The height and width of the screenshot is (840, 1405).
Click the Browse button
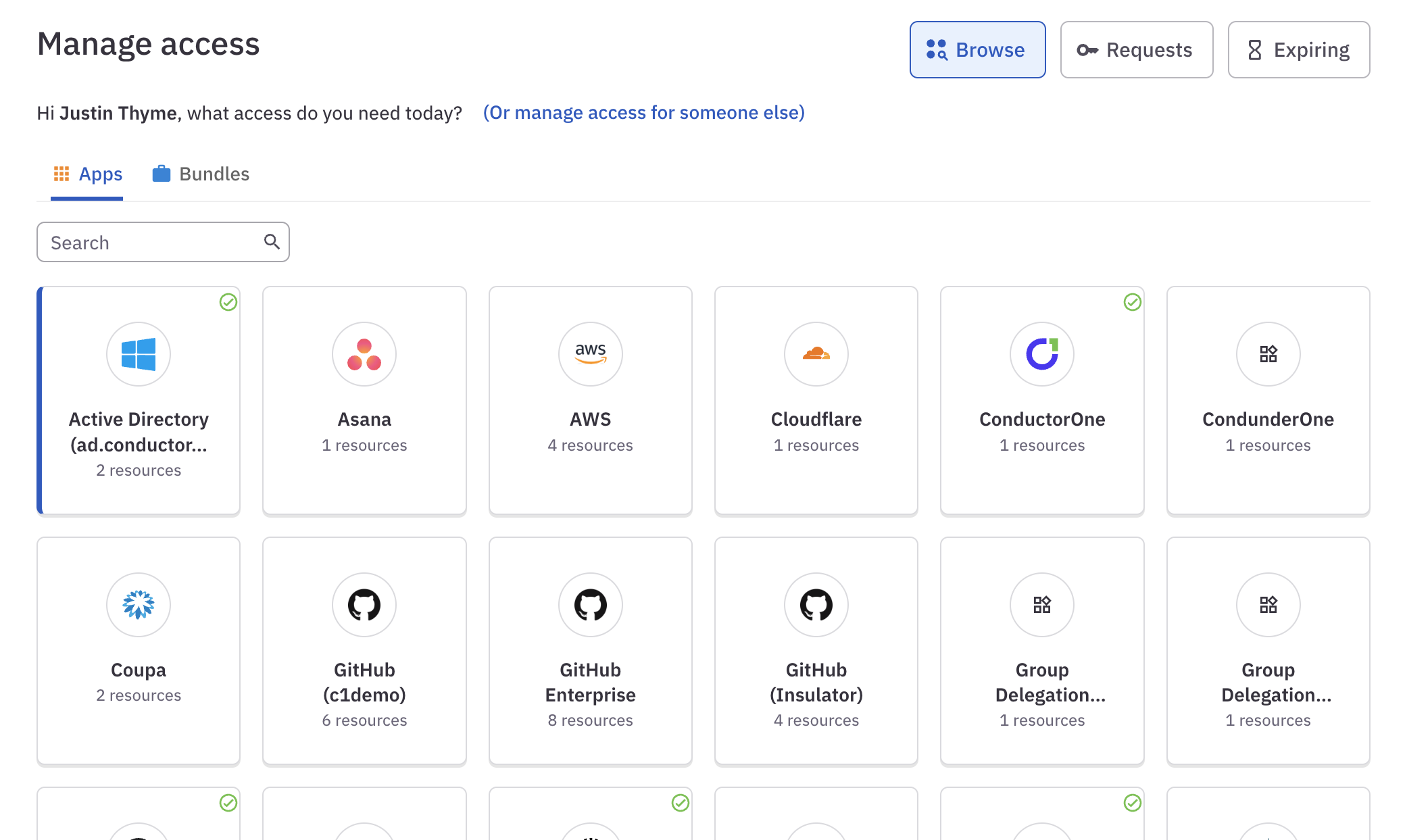[978, 49]
